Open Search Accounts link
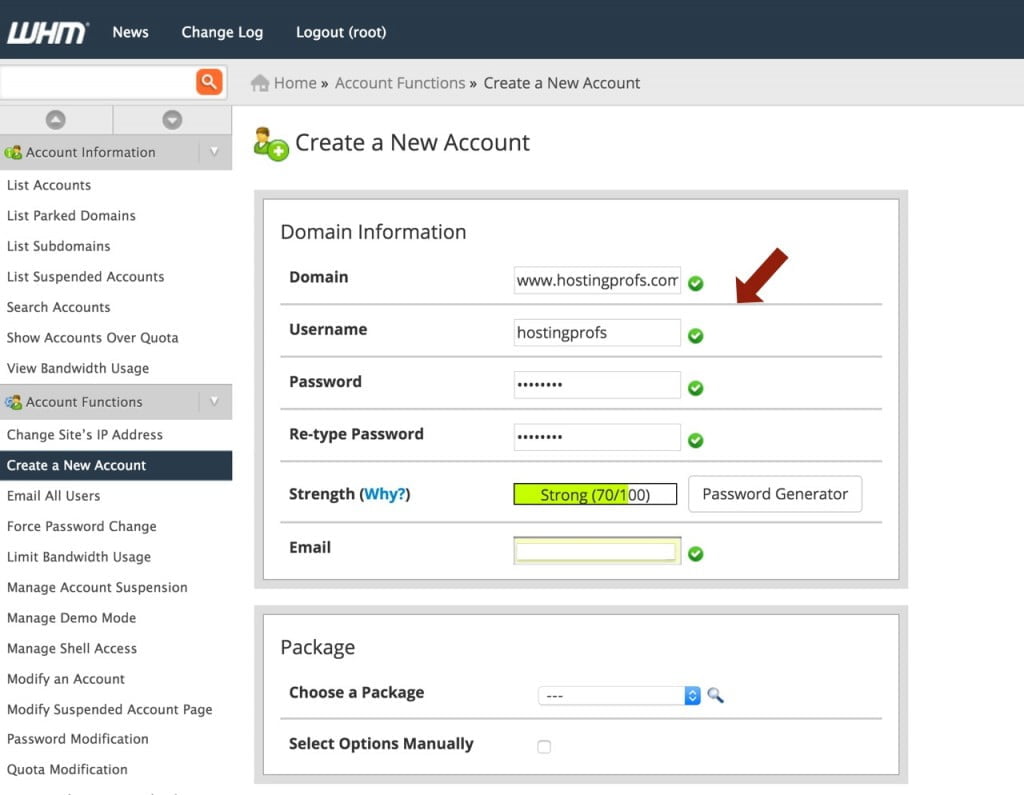The width and height of the screenshot is (1024, 795). [x=59, y=307]
